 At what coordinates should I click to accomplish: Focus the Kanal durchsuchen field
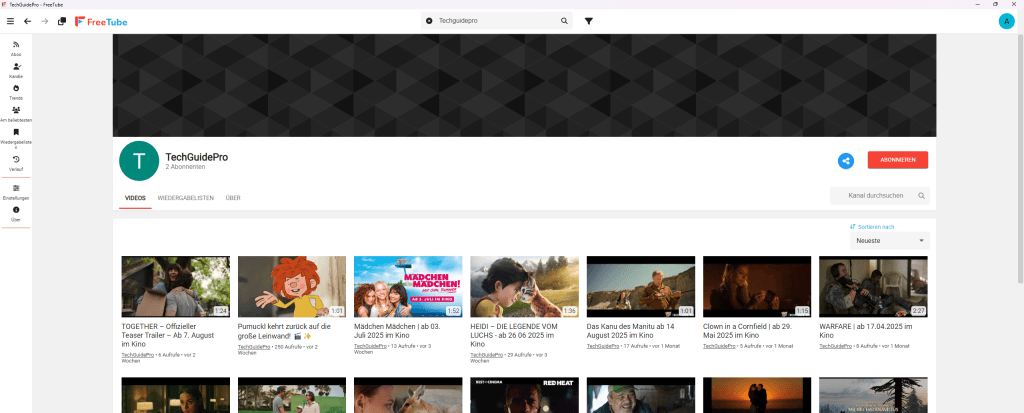point(880,195)
